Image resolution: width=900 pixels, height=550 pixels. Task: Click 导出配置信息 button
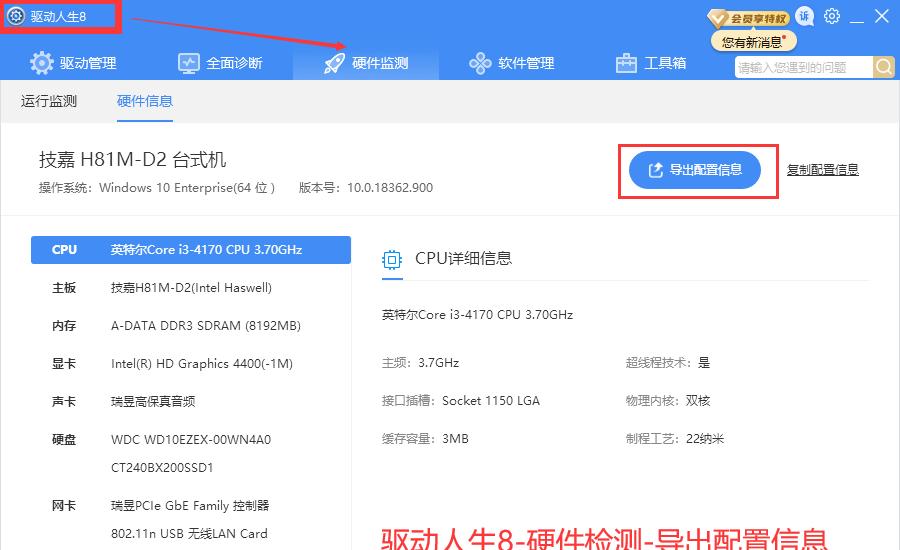(695, 170)
